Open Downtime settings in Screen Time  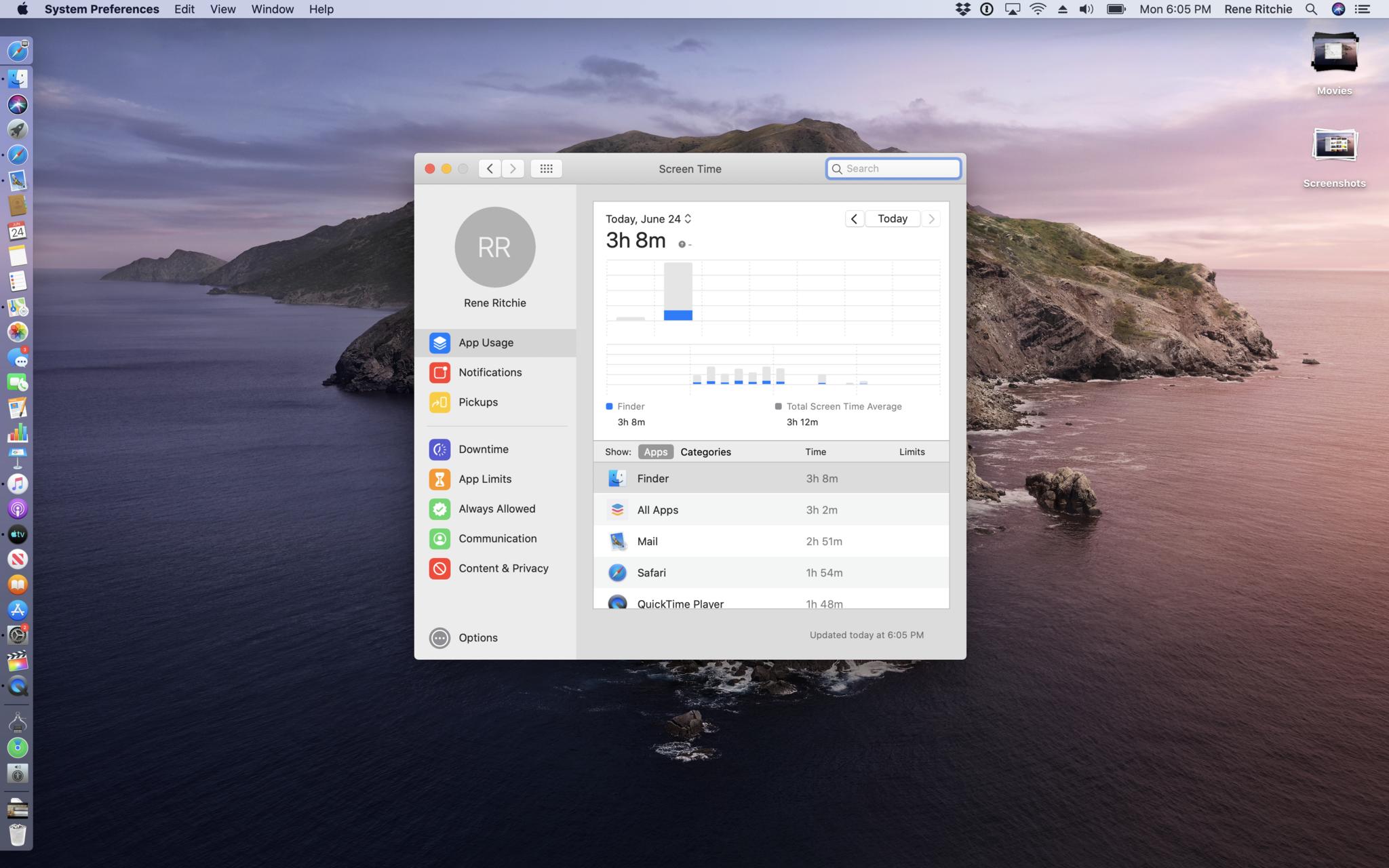point(483,448)
